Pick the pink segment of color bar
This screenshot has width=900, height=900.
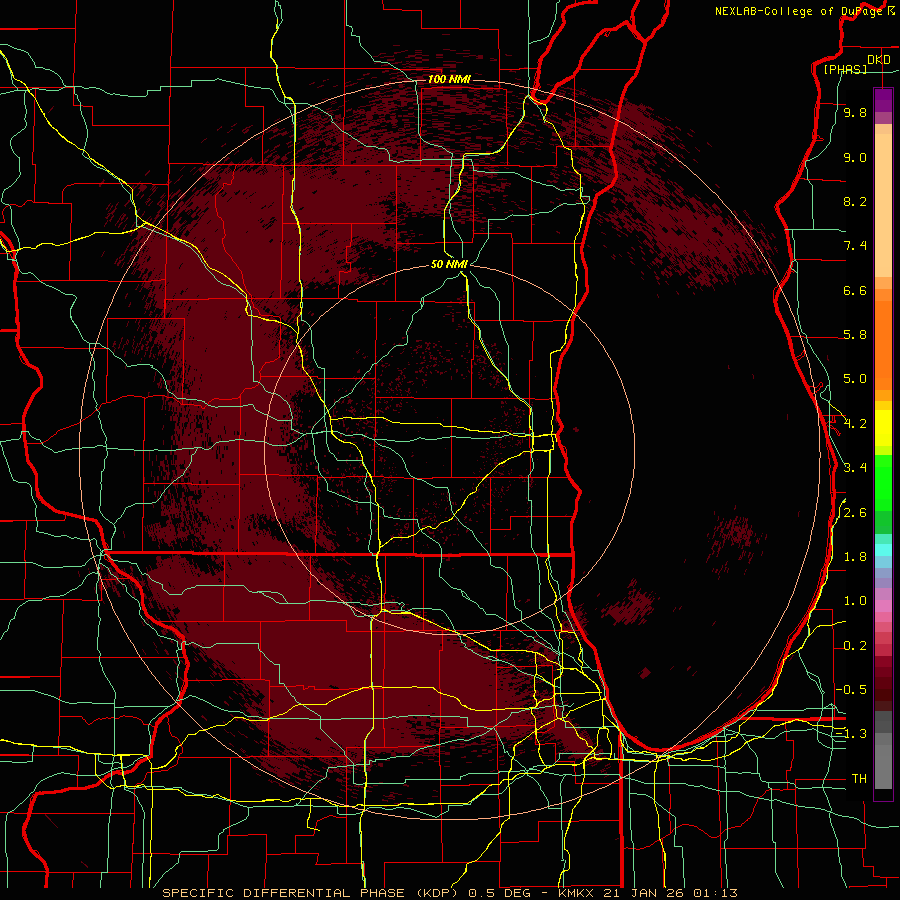(x=883, y=606)
